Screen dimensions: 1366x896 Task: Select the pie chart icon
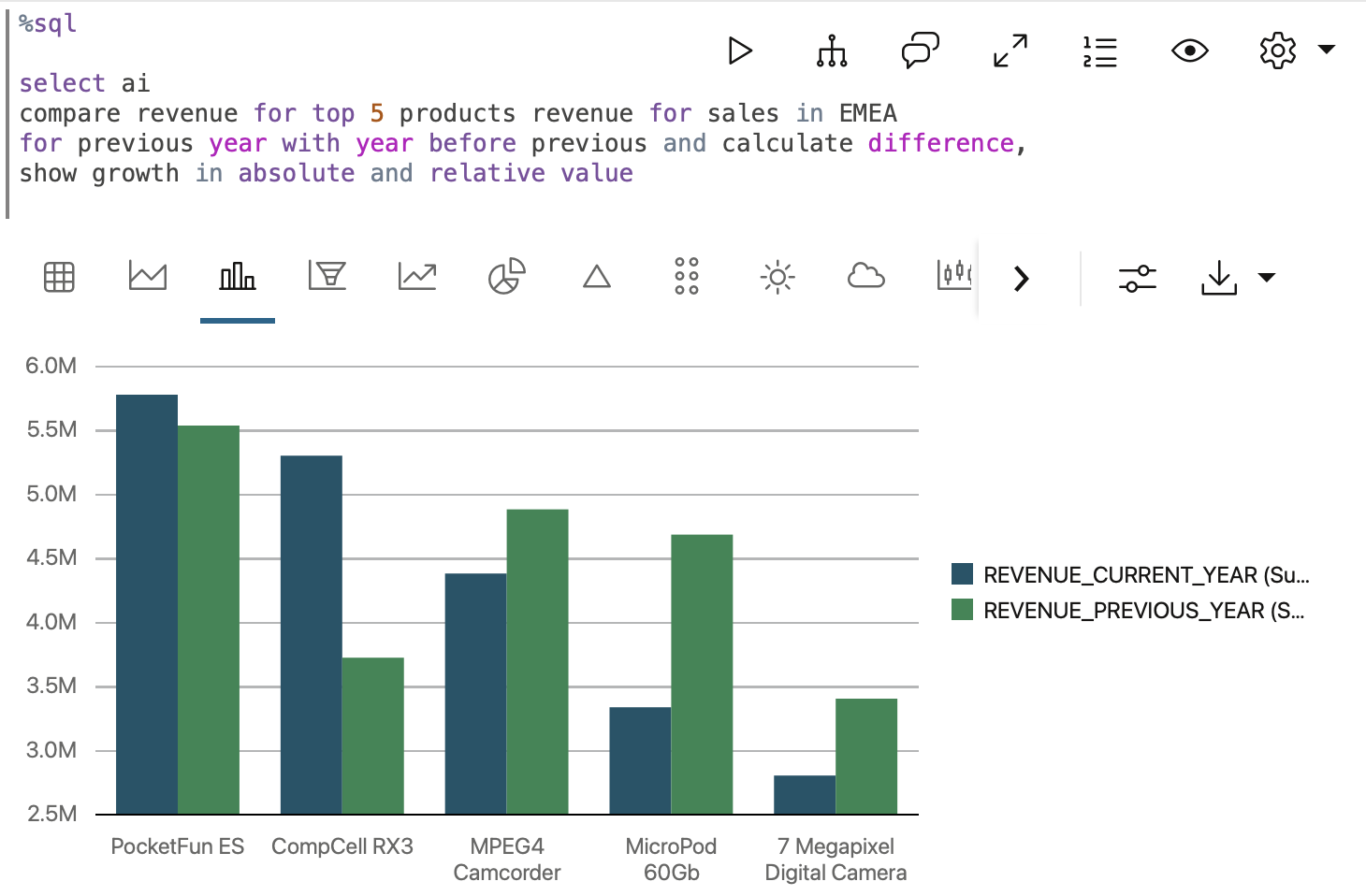coord(507,276)
